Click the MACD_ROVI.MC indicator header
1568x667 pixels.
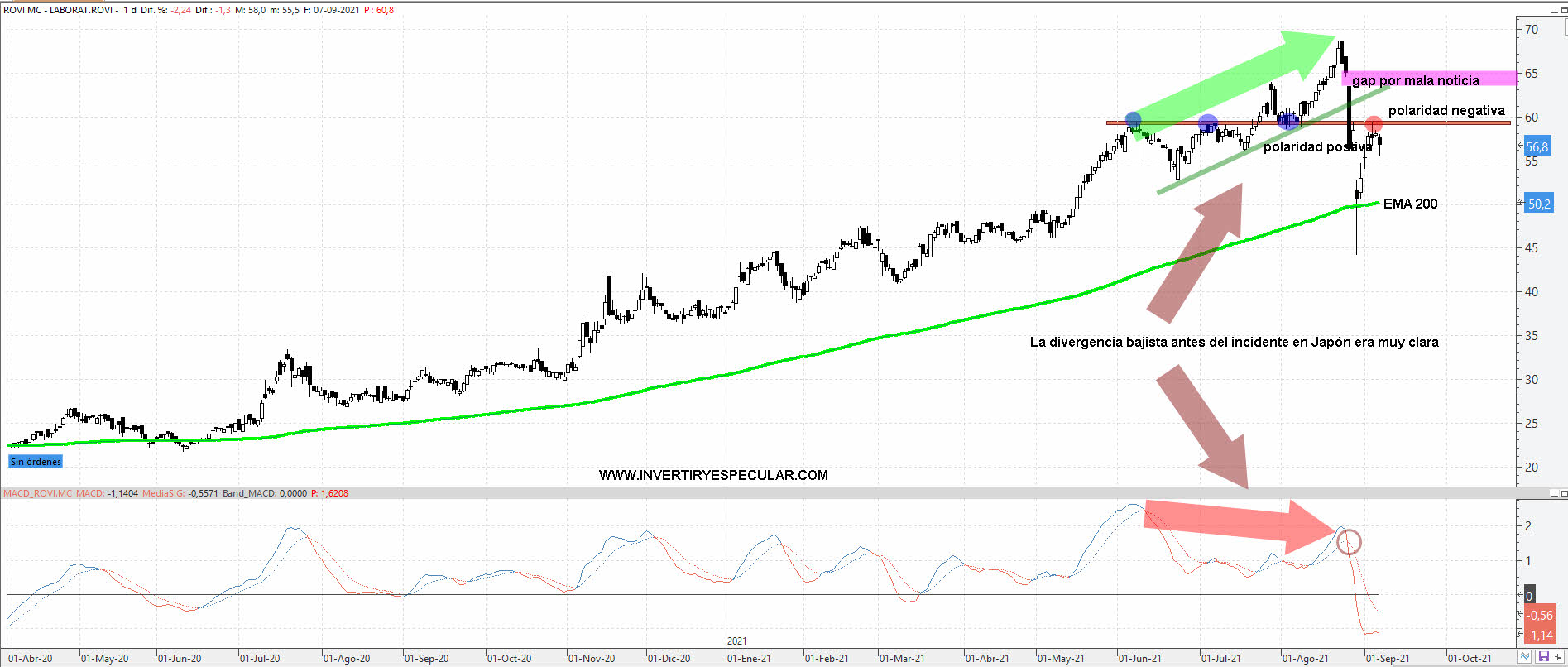point(38,493)
